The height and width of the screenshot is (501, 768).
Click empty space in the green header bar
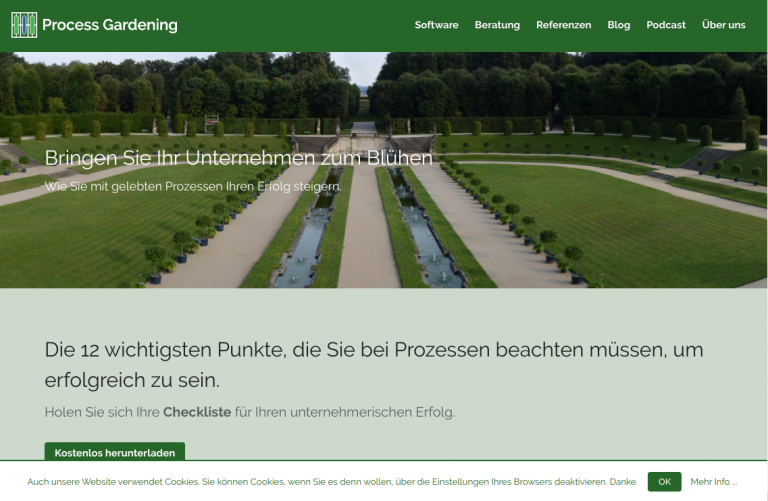[x=300, y=25]
